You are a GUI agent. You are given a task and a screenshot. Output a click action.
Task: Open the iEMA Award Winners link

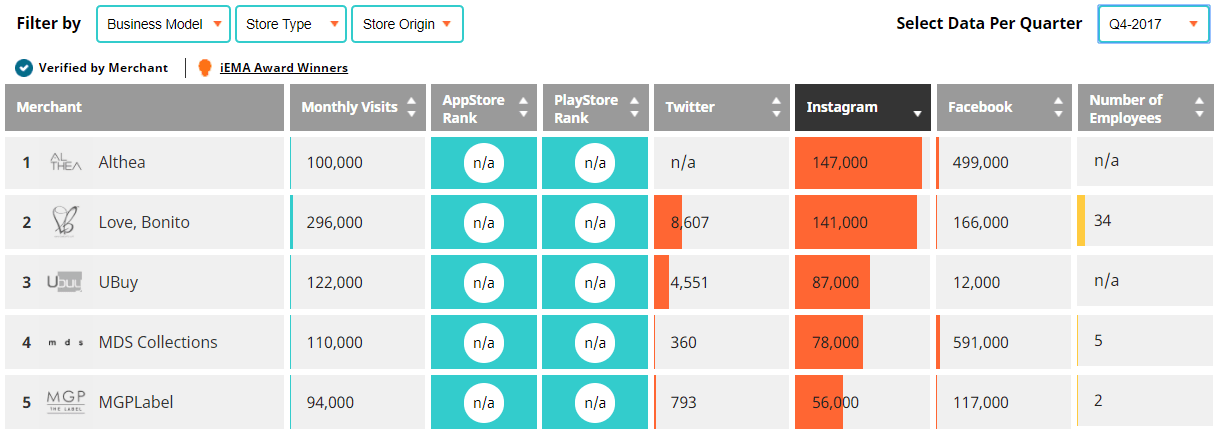(x=284, y=68)
